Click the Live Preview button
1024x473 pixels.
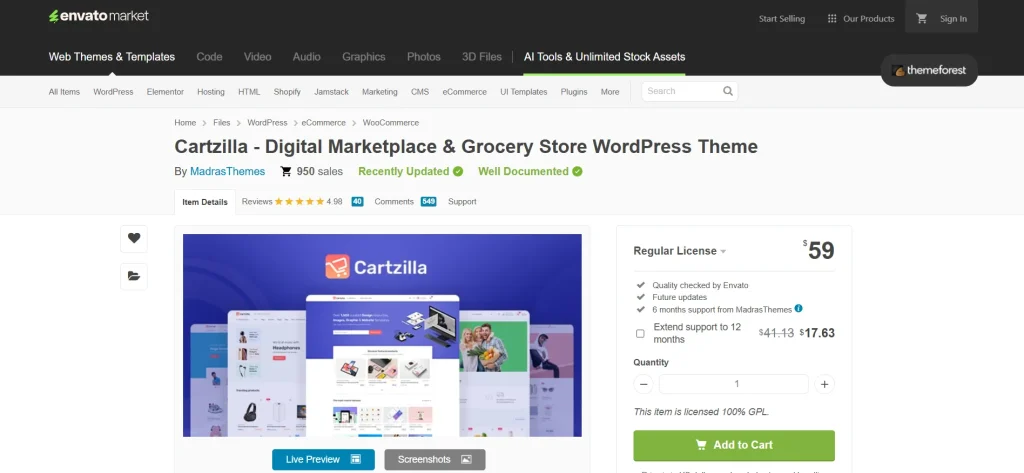coord(323,459)
